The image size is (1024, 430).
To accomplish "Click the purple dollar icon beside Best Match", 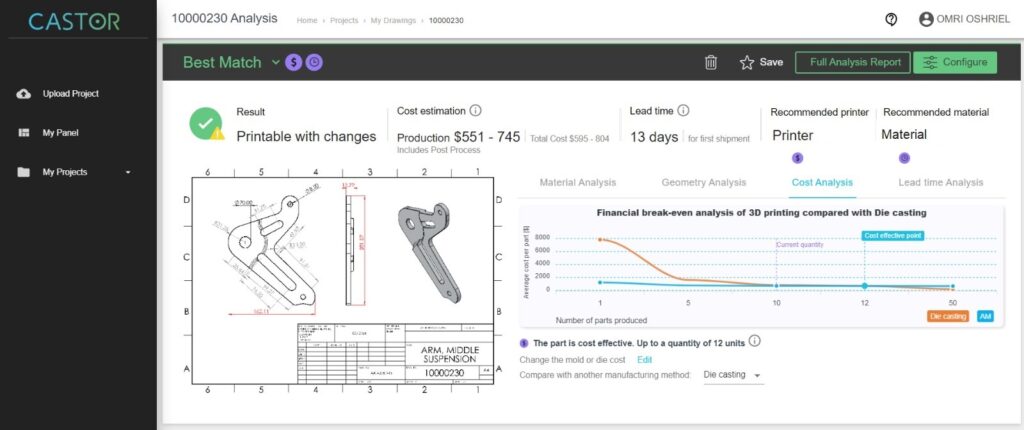I will (294, 62).
